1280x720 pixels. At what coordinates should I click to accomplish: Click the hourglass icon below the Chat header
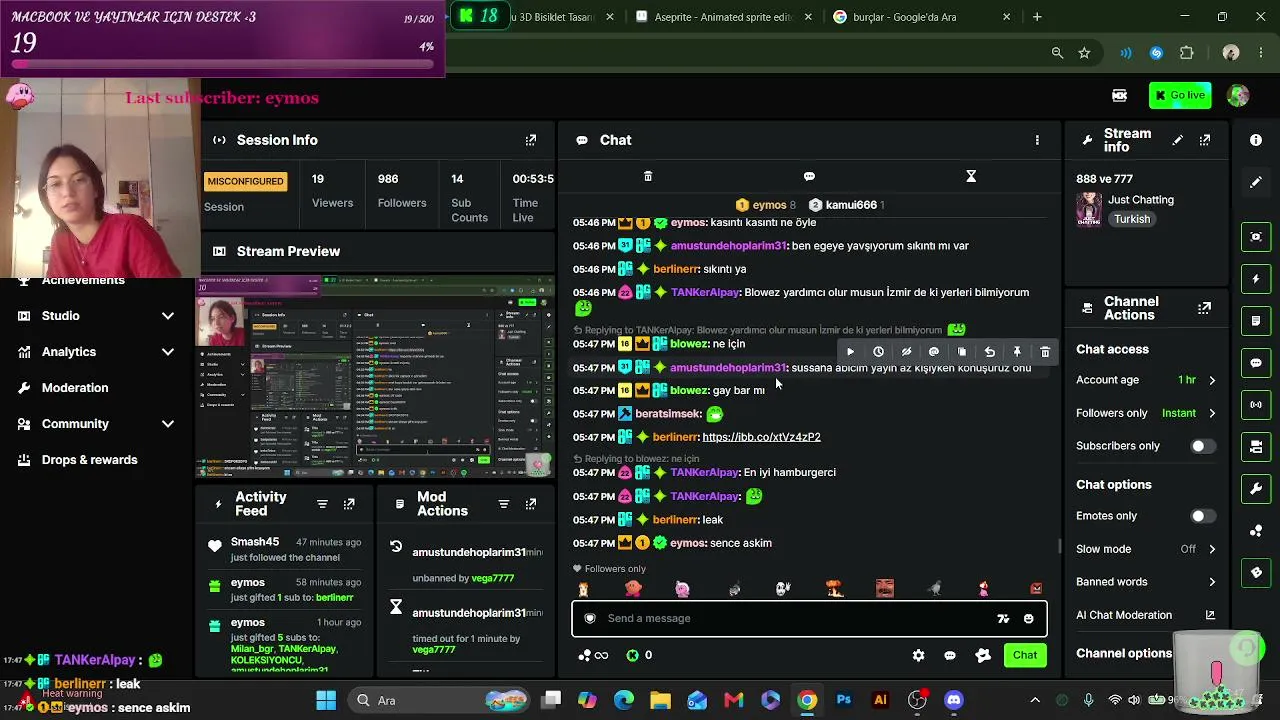coord(970,176)
